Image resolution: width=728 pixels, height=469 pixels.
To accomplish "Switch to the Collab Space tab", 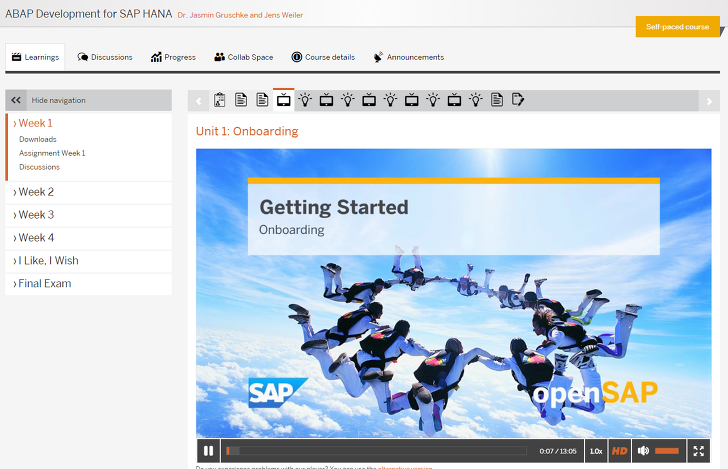I will click(243, 57).
